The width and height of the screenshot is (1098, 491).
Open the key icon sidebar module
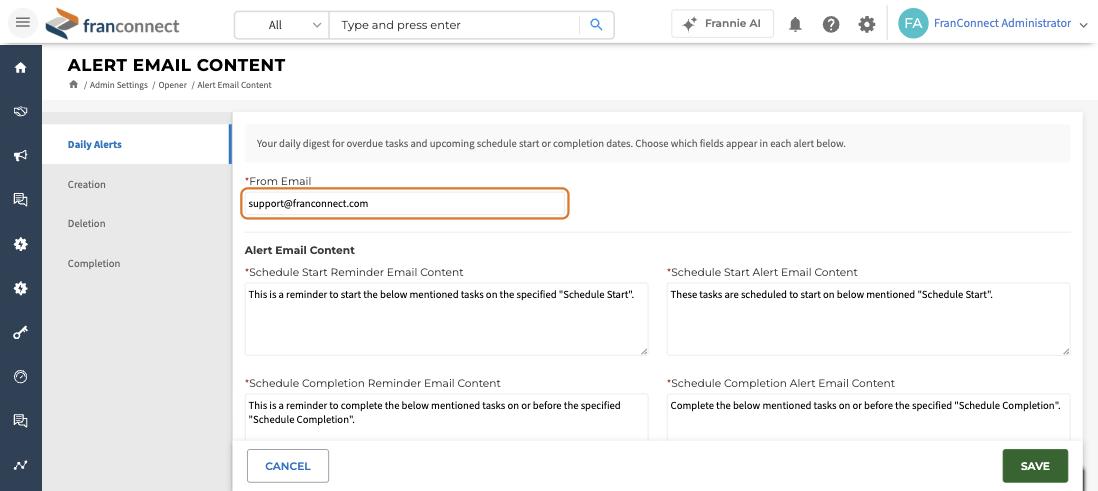pos(20,333)
